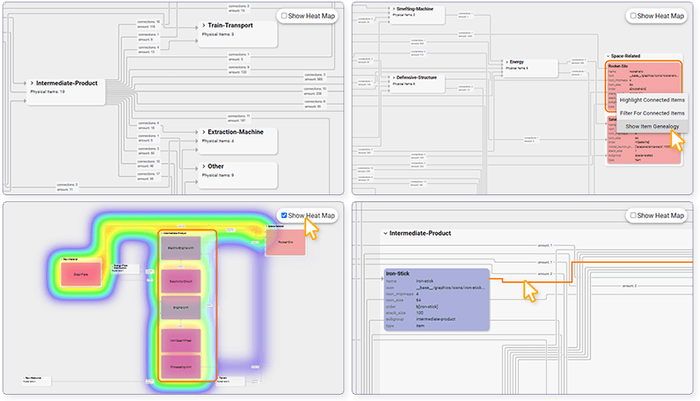Enable Show Heat Map in Train-Transport panel

pyautogui.click(x=284, y=16)
